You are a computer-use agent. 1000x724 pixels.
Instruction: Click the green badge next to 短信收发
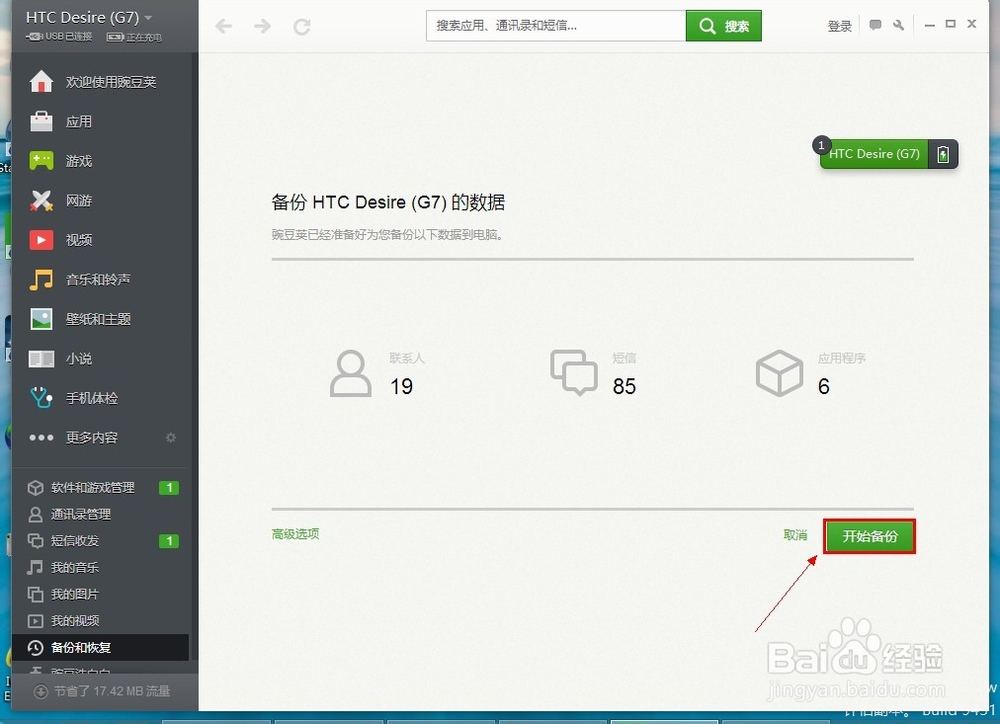[x=169, y=541]
